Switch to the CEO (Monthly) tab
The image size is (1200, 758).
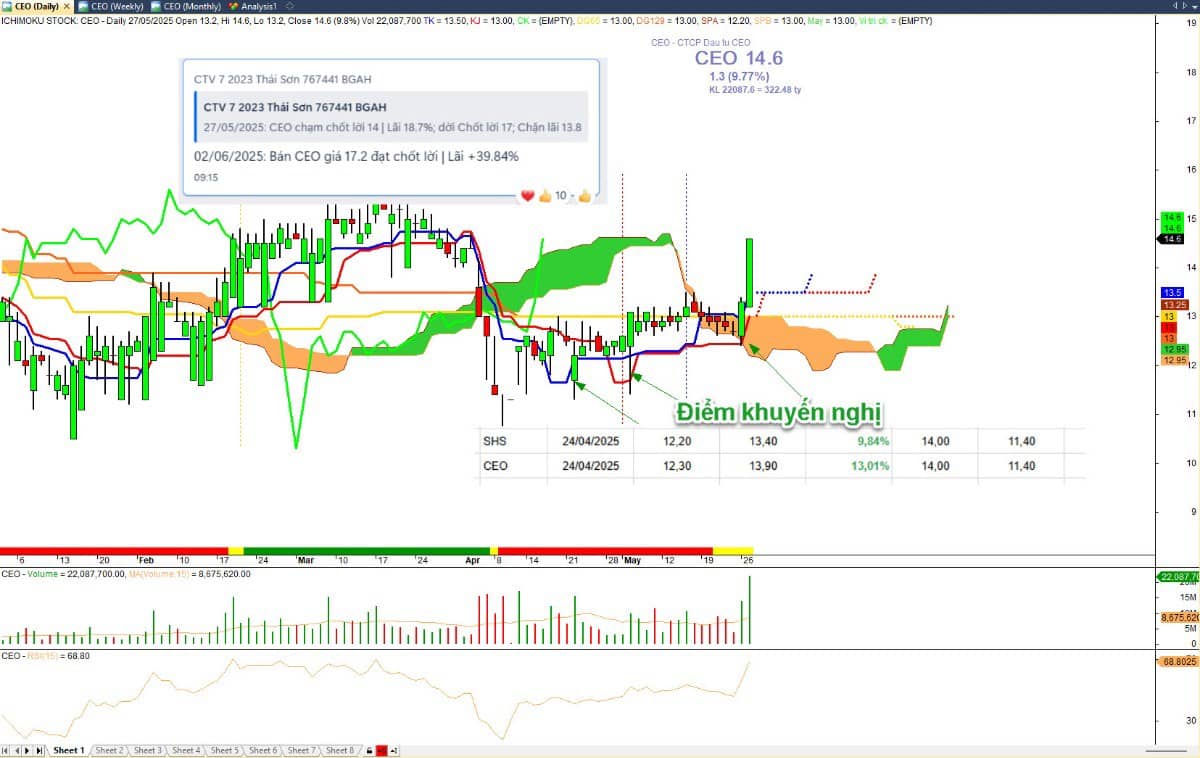(x=186, y=6)
